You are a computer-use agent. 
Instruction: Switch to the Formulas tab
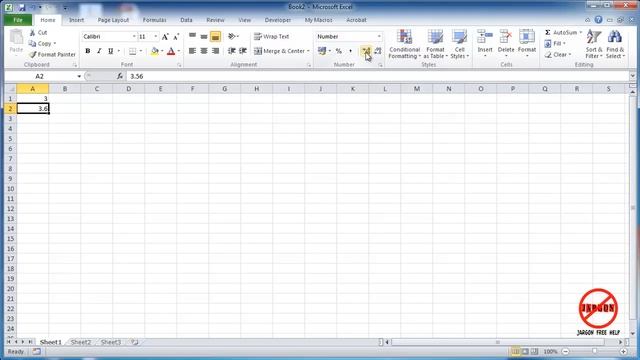tap(154, 20)
